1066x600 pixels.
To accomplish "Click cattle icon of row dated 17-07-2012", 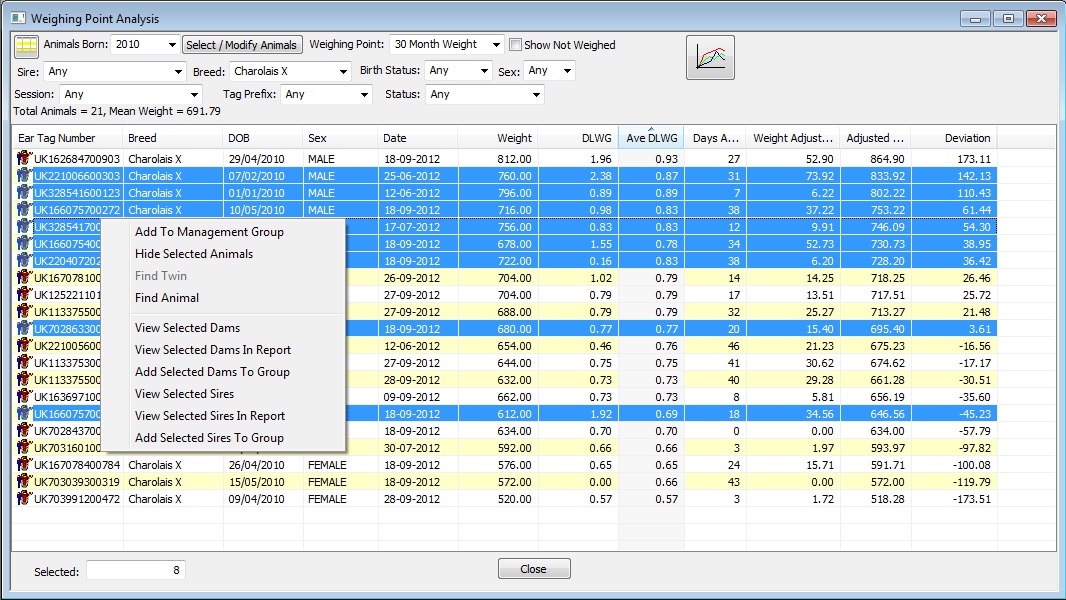I will tap(24, 226).
